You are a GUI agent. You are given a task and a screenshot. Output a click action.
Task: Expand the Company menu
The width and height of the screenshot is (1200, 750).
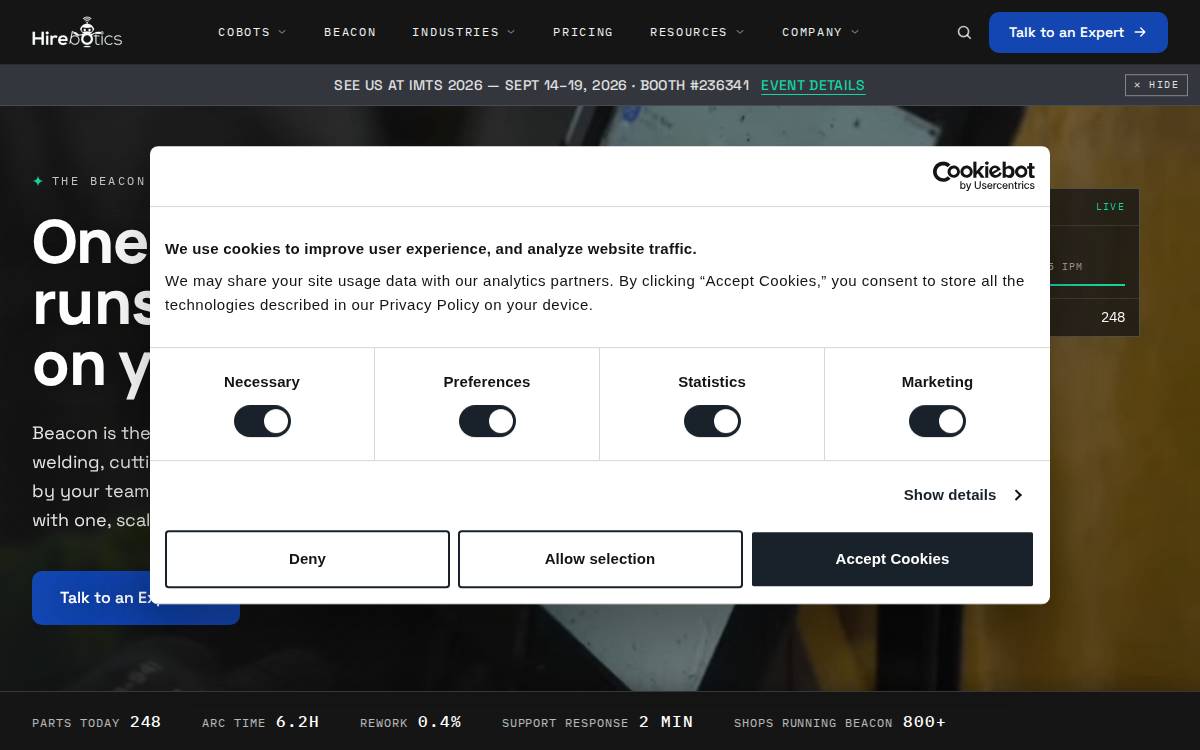point(820,32)
